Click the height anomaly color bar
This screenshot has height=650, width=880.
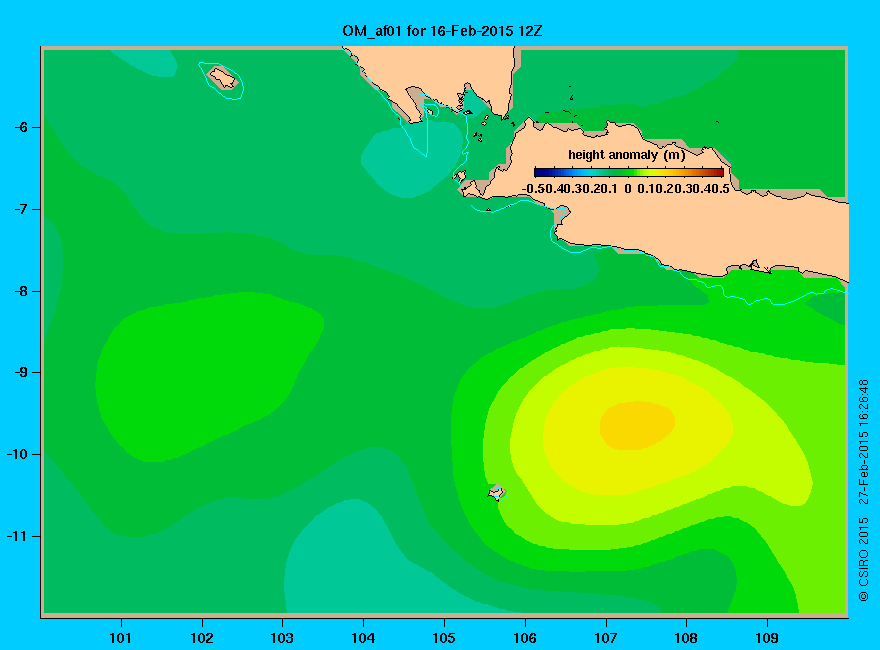[629, 172]
